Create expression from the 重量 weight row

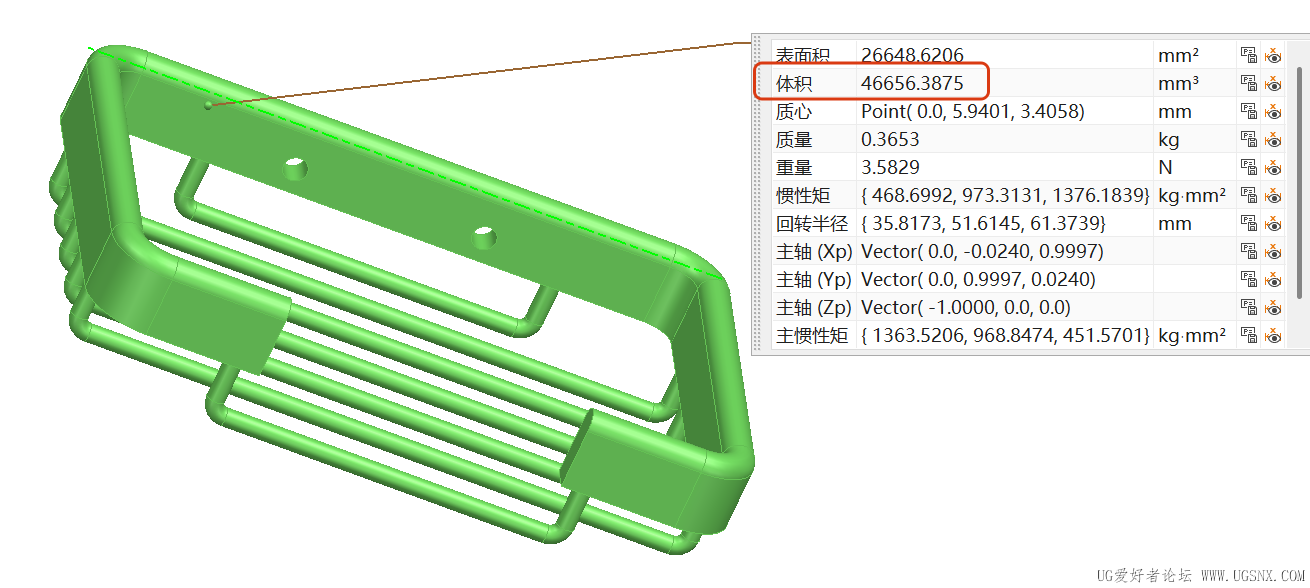point(1250,167)
